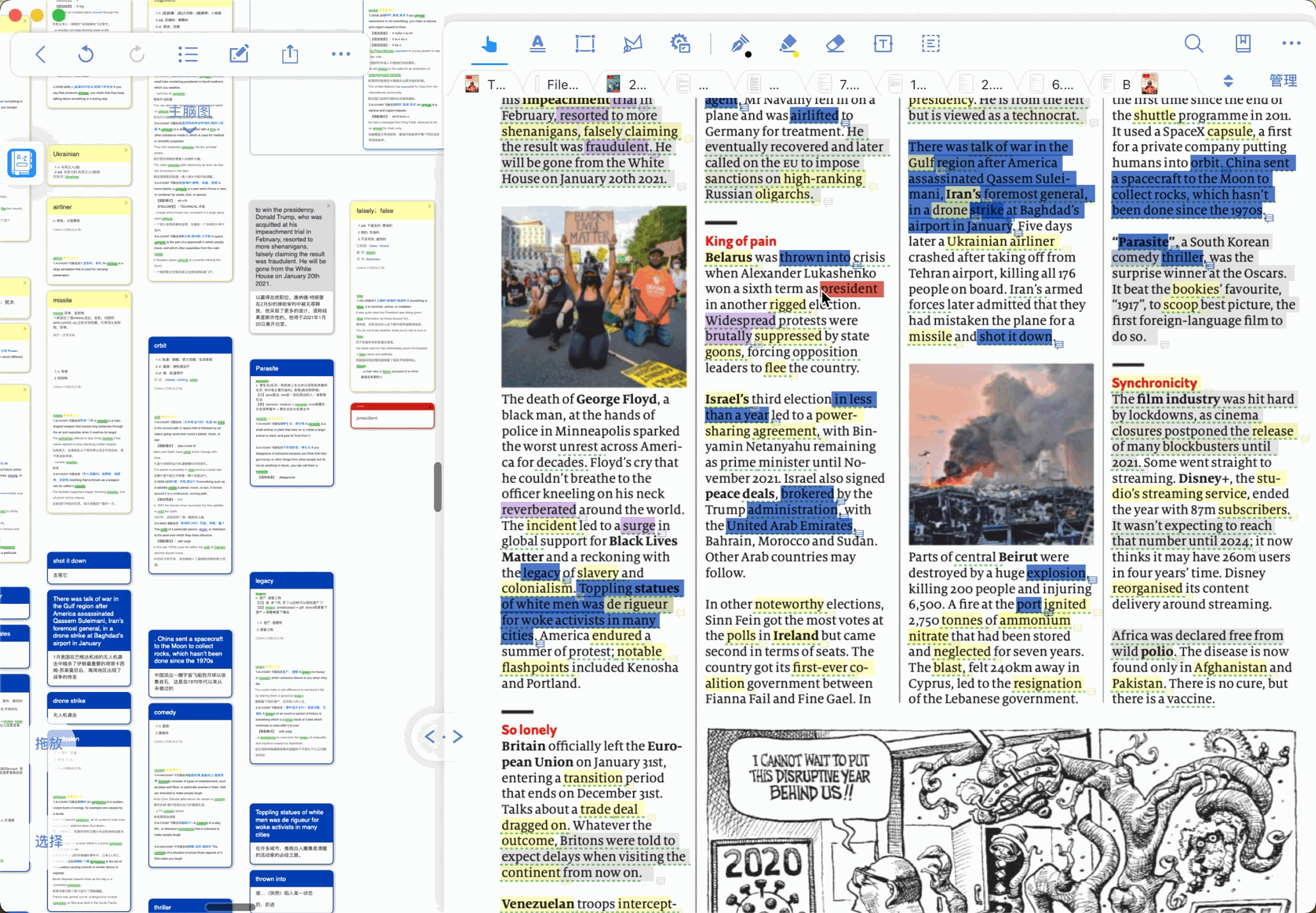This screenshot has width=1316, height=913.
Task: Activate the 拖放 drag mode button
Action: coord(49,743)
